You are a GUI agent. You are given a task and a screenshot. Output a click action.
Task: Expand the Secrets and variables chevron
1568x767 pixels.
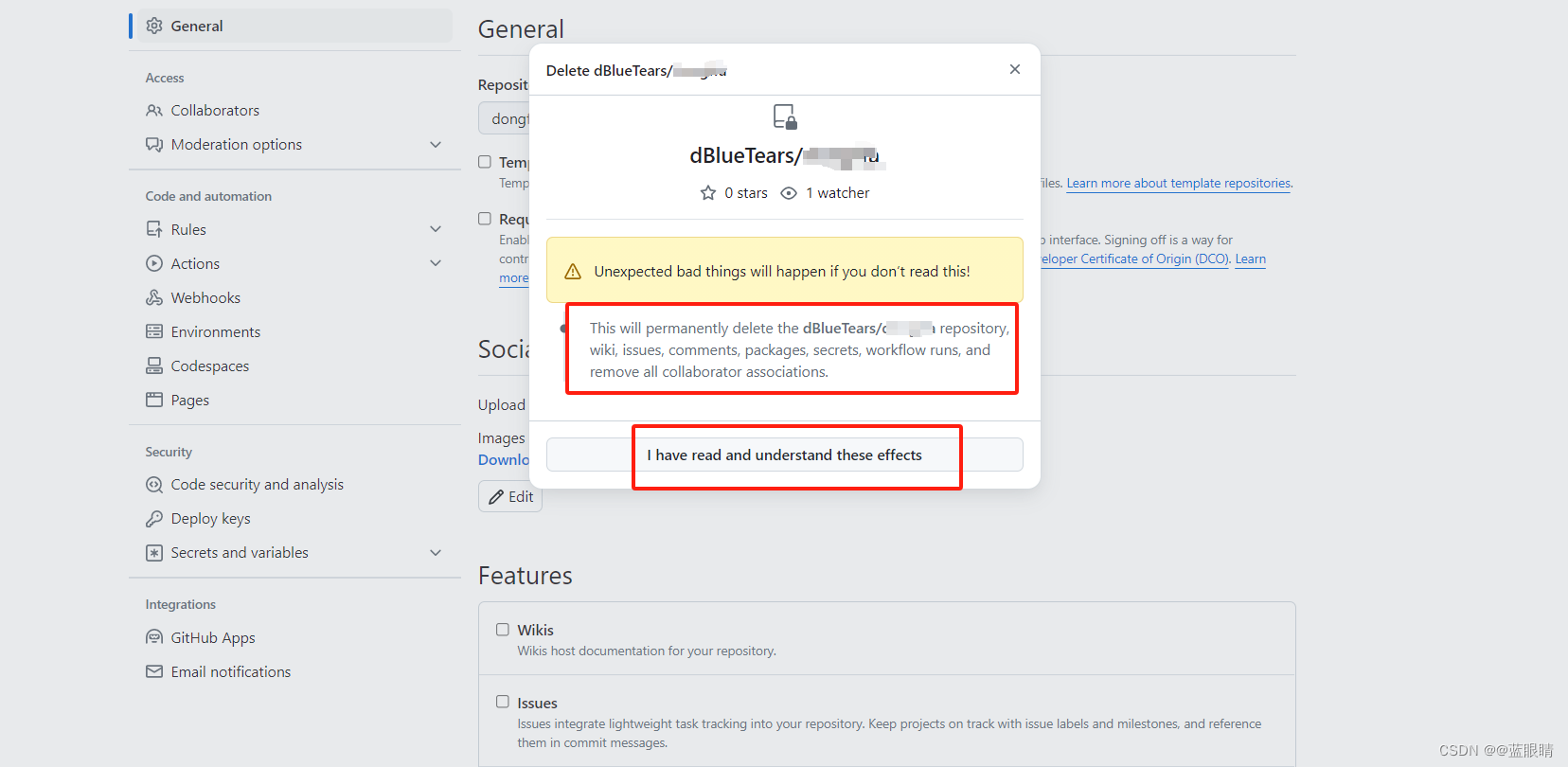coord(436,553)
